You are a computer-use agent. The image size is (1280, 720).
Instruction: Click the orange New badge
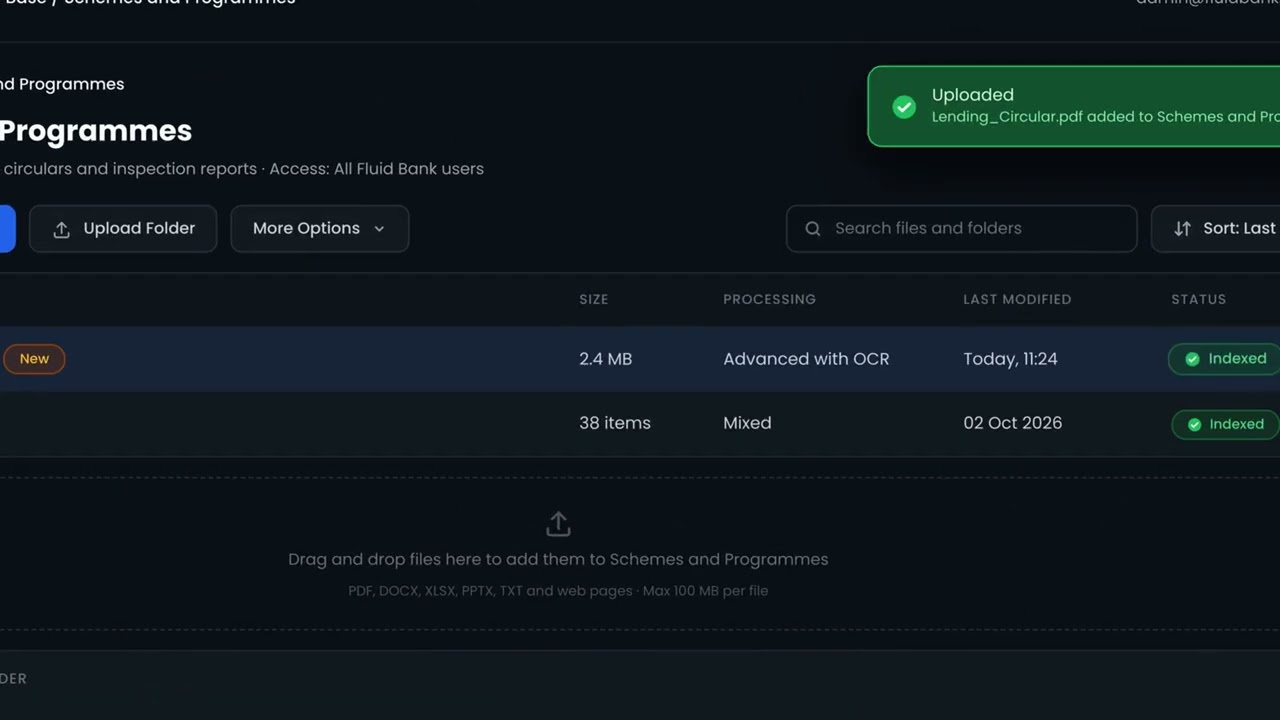pyautogui.click(x=34, y=359)
